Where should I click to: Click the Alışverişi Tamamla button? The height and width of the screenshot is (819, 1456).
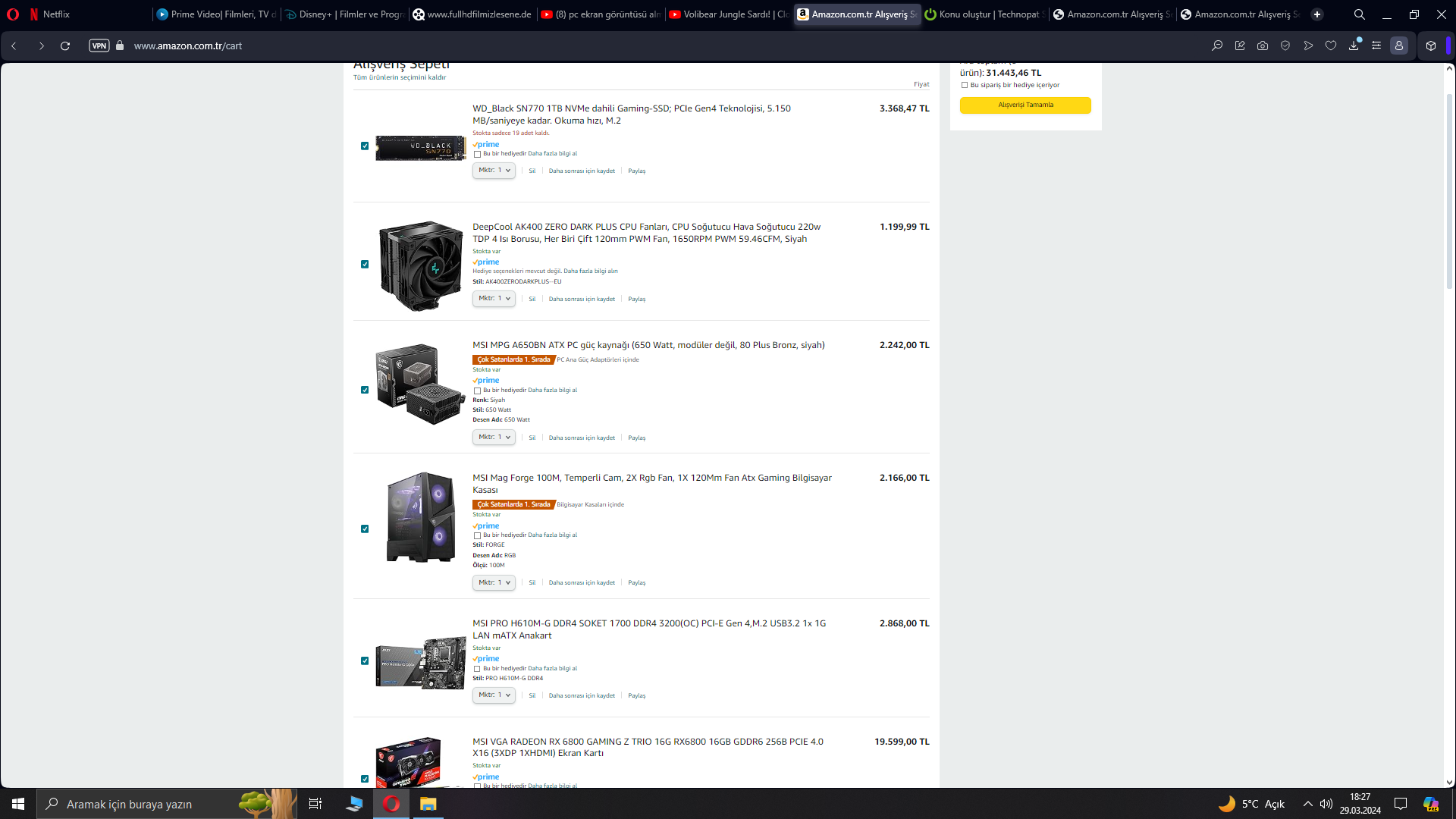pos(1025,105)
